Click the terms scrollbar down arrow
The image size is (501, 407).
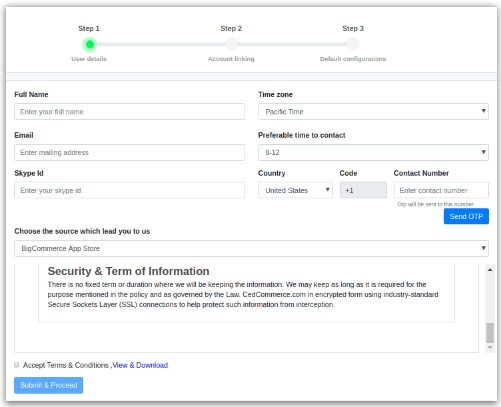[490, 347]
